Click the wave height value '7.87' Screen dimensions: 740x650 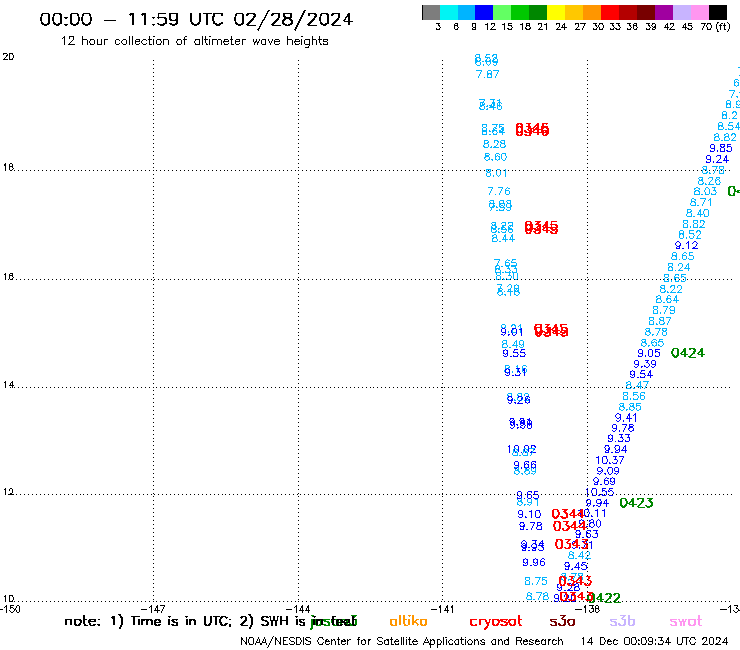pyautogui.click(x=488, y=74)
